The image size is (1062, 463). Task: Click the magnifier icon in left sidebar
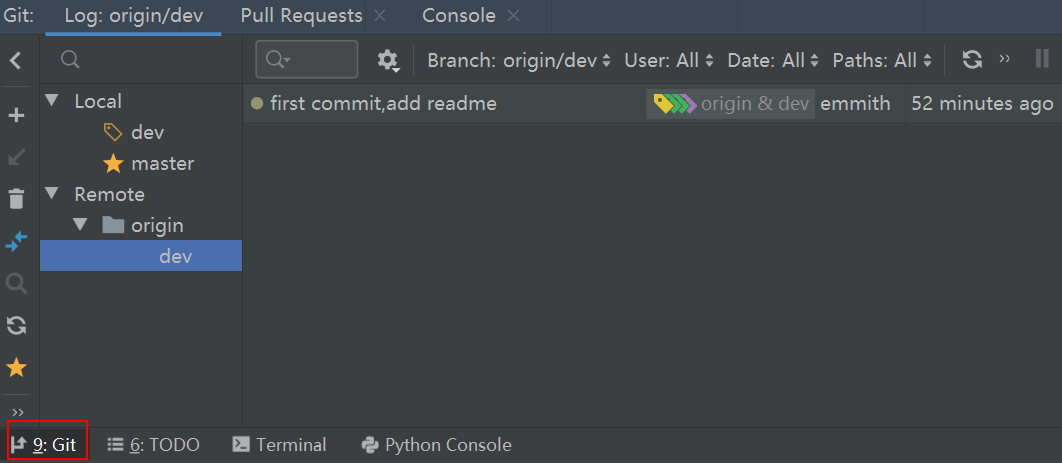click(16, 284)
